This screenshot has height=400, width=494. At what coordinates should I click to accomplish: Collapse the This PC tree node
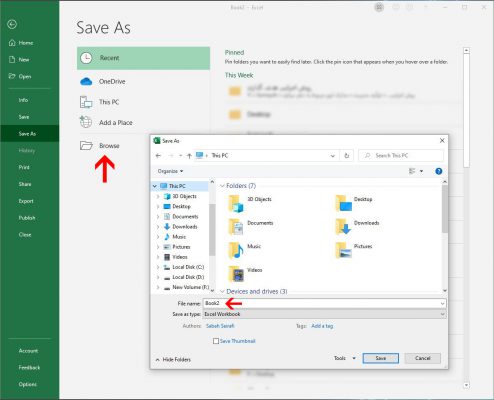[155, 186]
